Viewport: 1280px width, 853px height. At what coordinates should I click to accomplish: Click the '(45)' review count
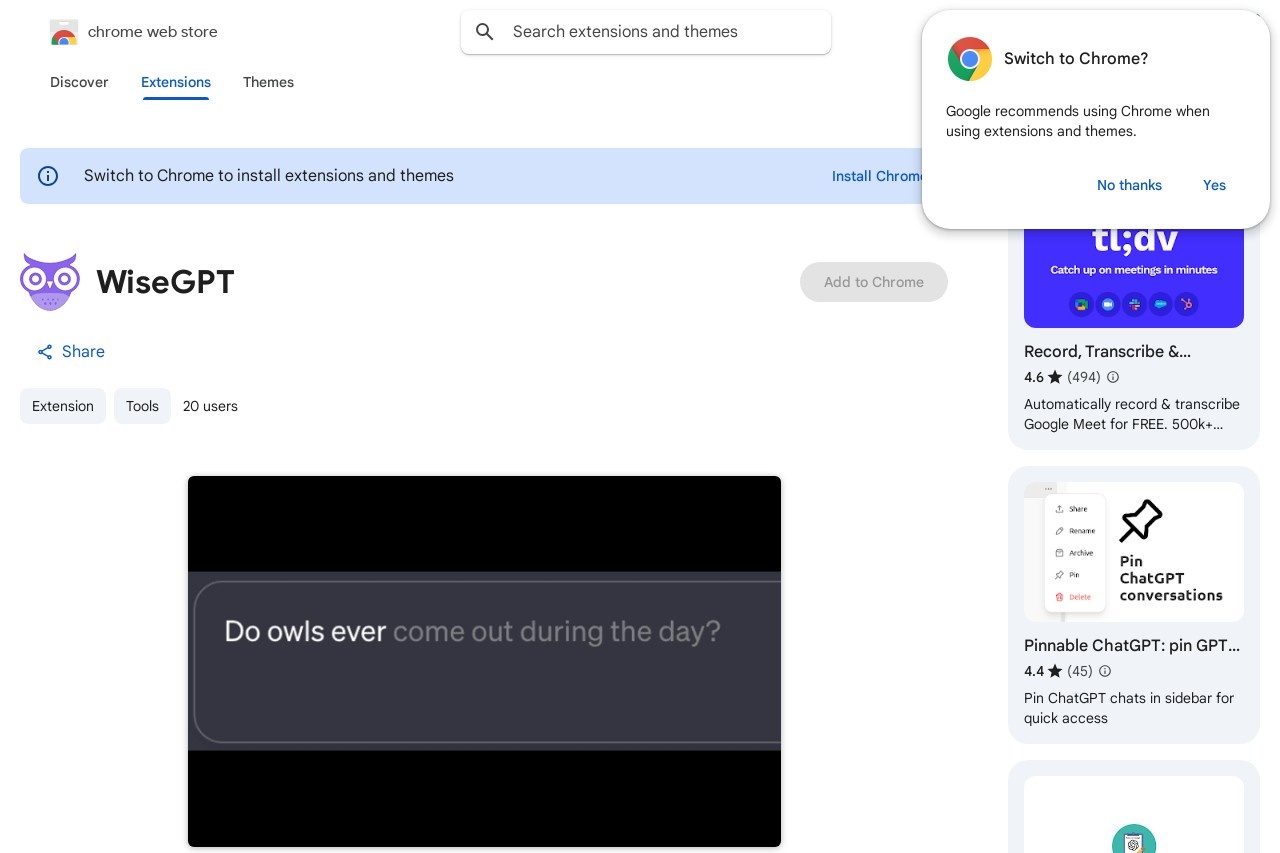click(x=1080, y=671)
